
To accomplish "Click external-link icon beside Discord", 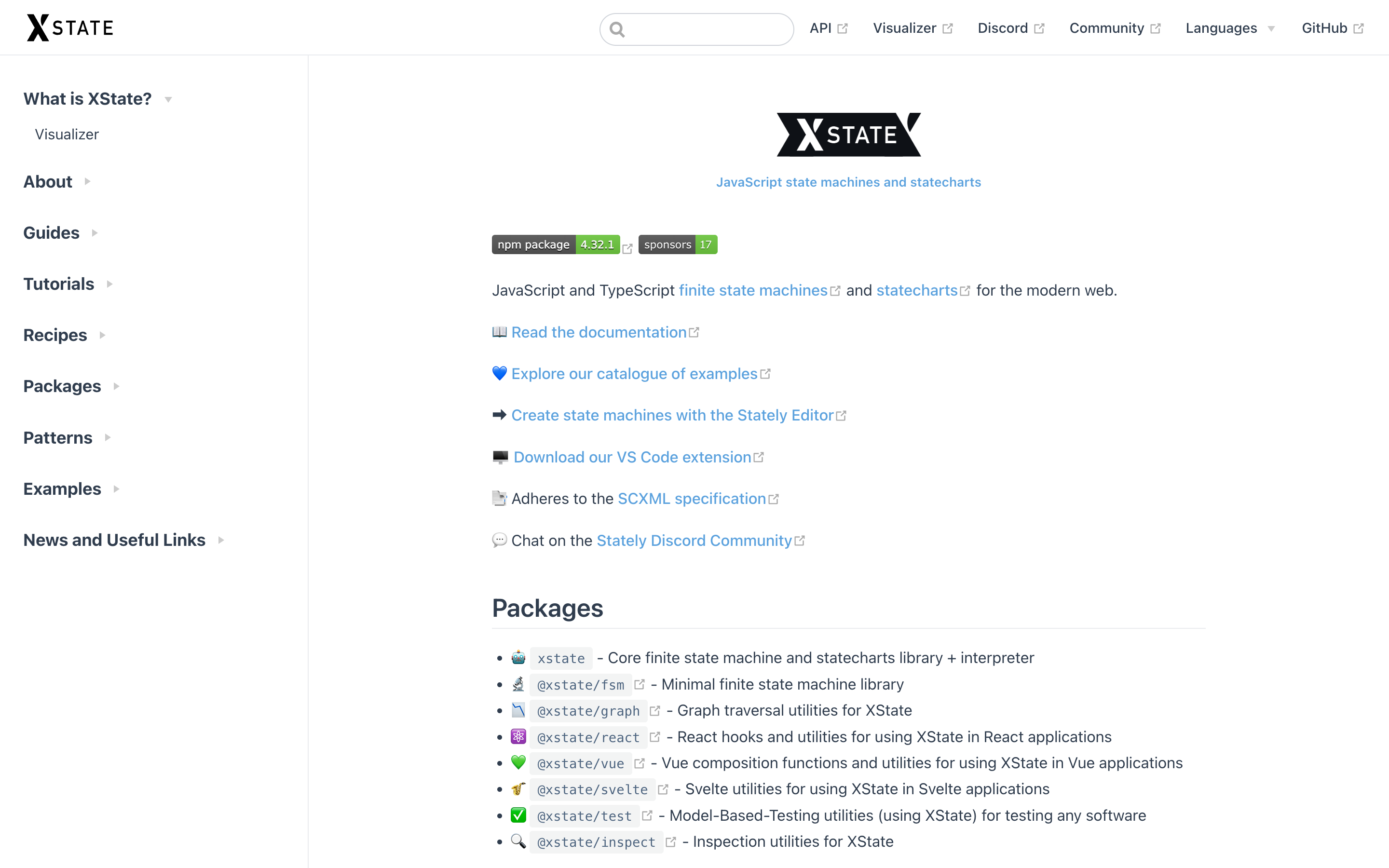I will (x=1039, y=29).
